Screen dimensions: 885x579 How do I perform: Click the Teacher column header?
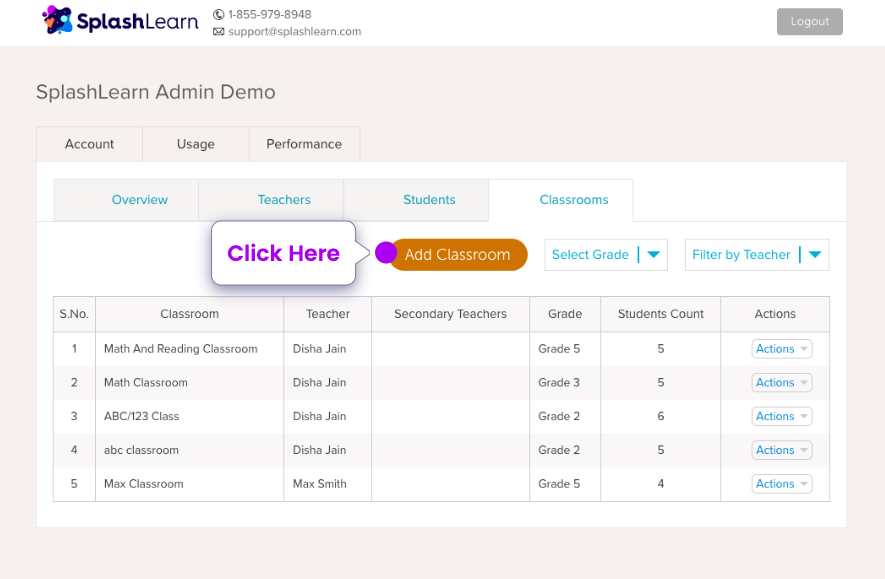coord(328,314)
